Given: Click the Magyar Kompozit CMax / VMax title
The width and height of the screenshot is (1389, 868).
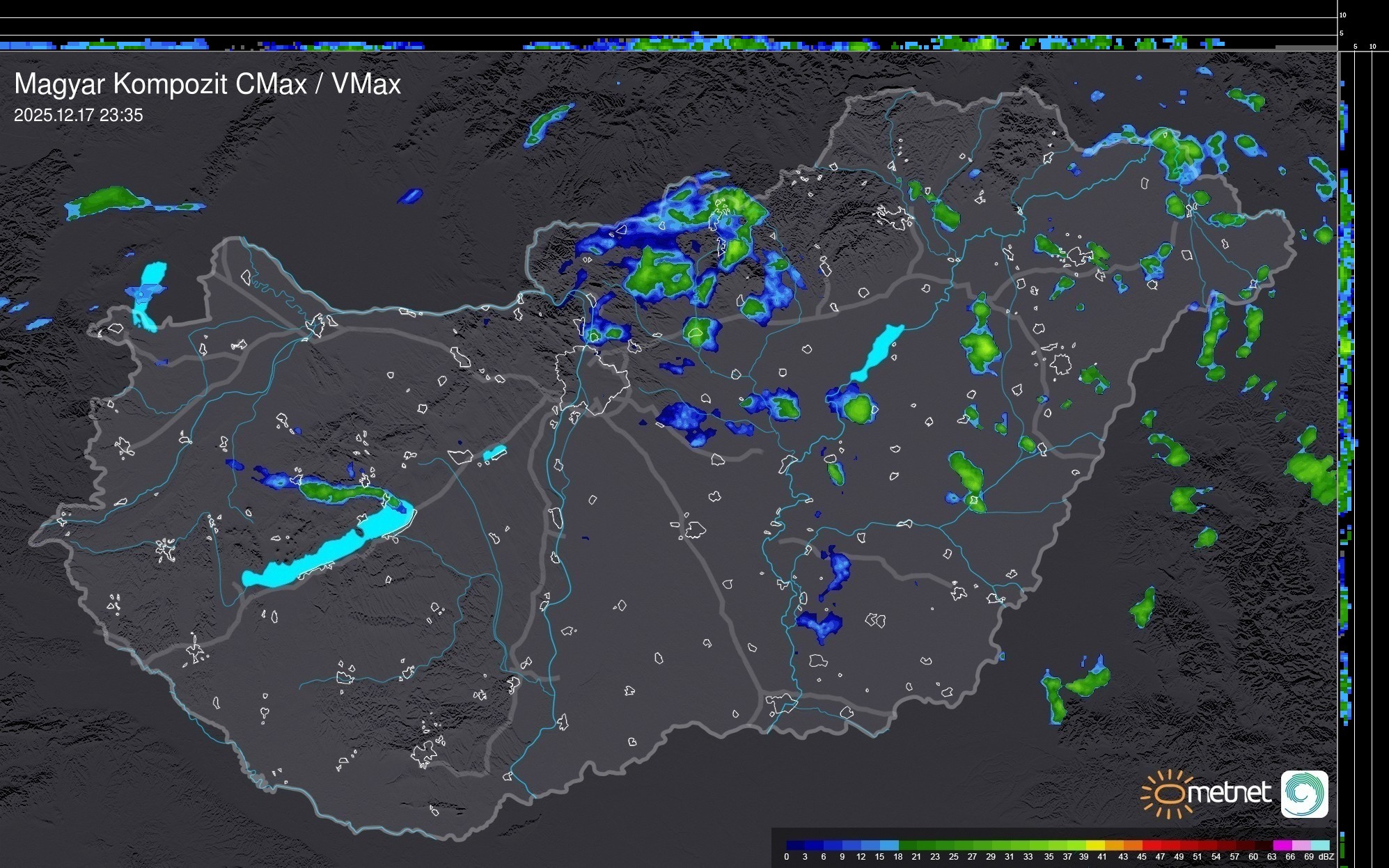Looking at the screenshot, I should pyautogui.click(x=207, y=84).
